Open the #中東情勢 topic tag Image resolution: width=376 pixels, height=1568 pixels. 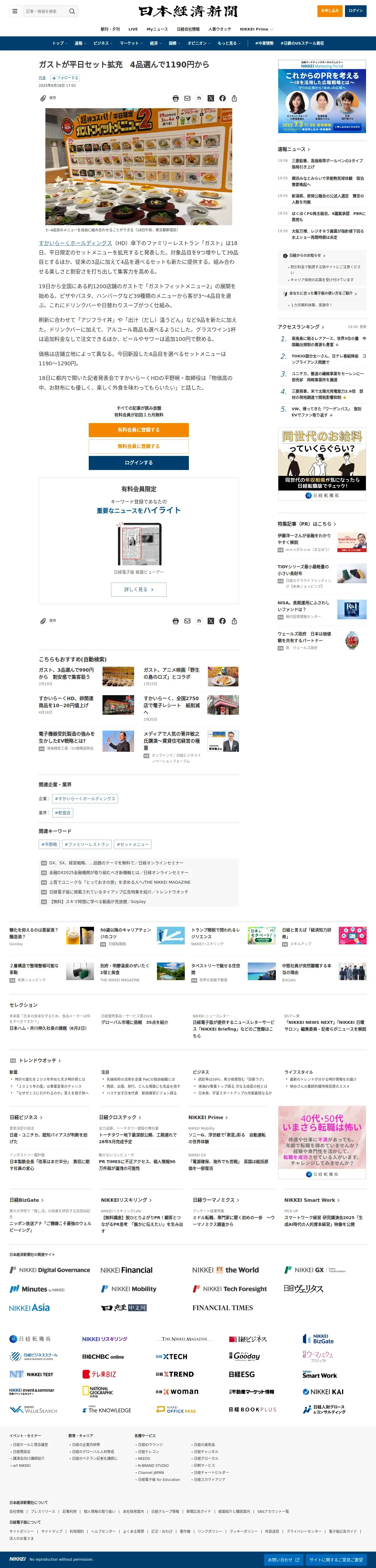(x=264, y=43)
